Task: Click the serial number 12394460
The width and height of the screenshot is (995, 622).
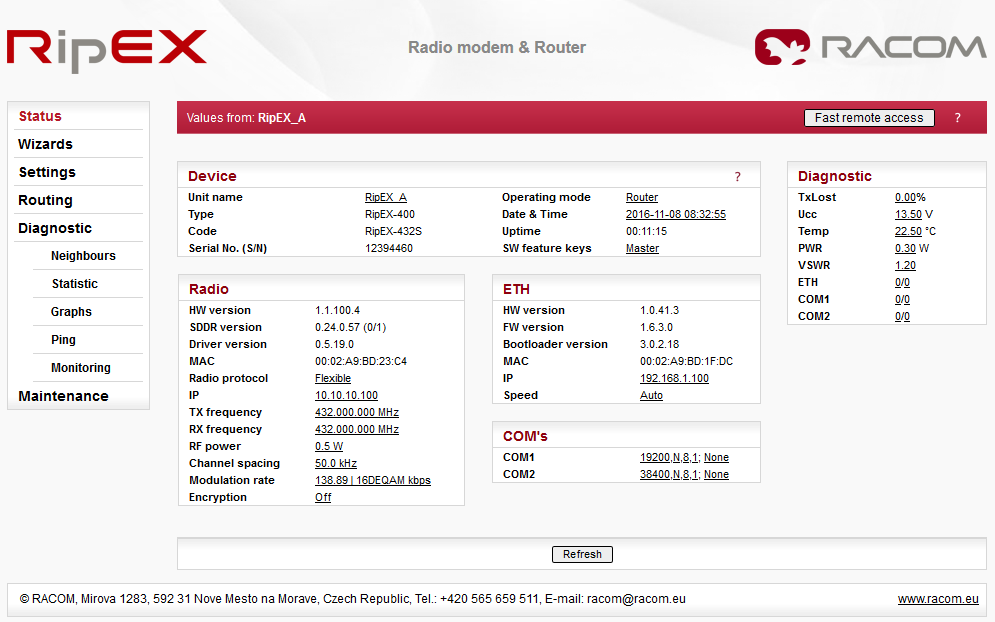Action: click(389, 248)
